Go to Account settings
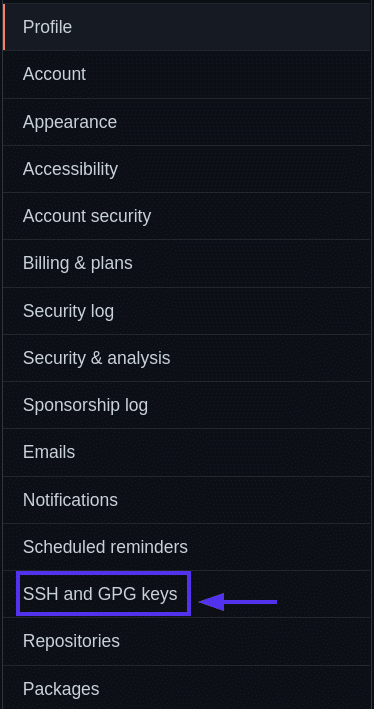This screenshot has height=709, width=374. pos(186,74)
